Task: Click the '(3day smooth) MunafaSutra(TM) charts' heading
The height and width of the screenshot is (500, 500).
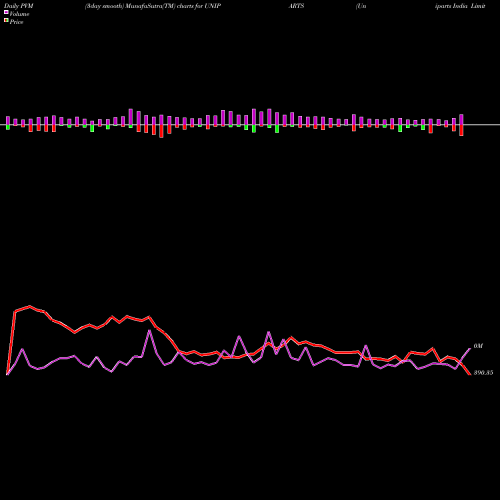Action: pos(139,6)
